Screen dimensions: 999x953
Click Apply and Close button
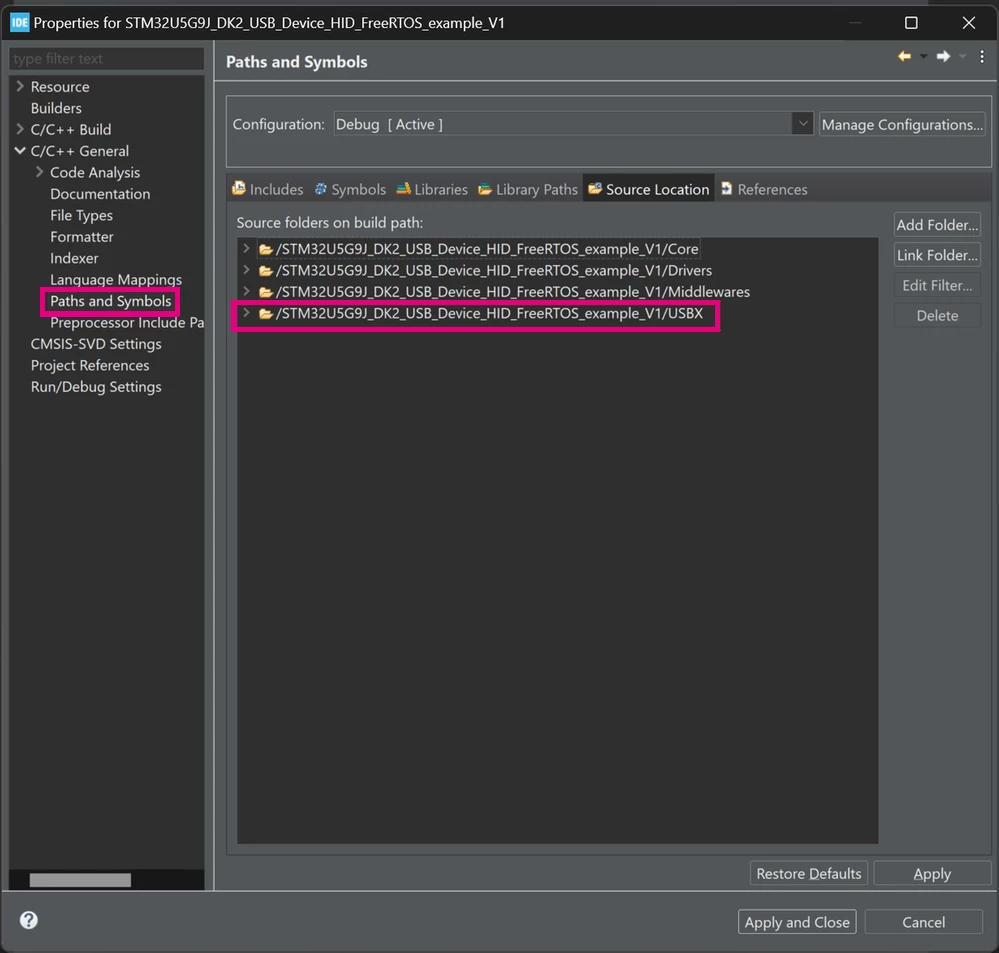pos(796,922)
